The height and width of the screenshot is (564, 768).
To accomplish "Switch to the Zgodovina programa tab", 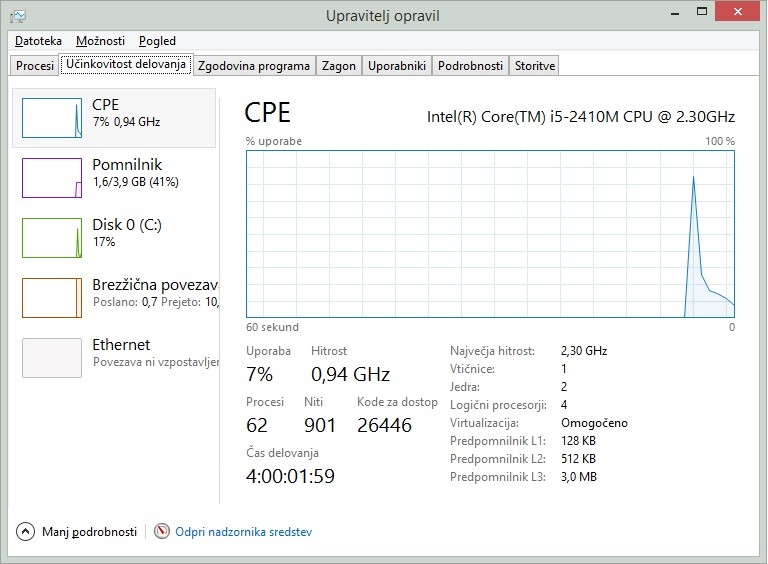I will 254,66.
